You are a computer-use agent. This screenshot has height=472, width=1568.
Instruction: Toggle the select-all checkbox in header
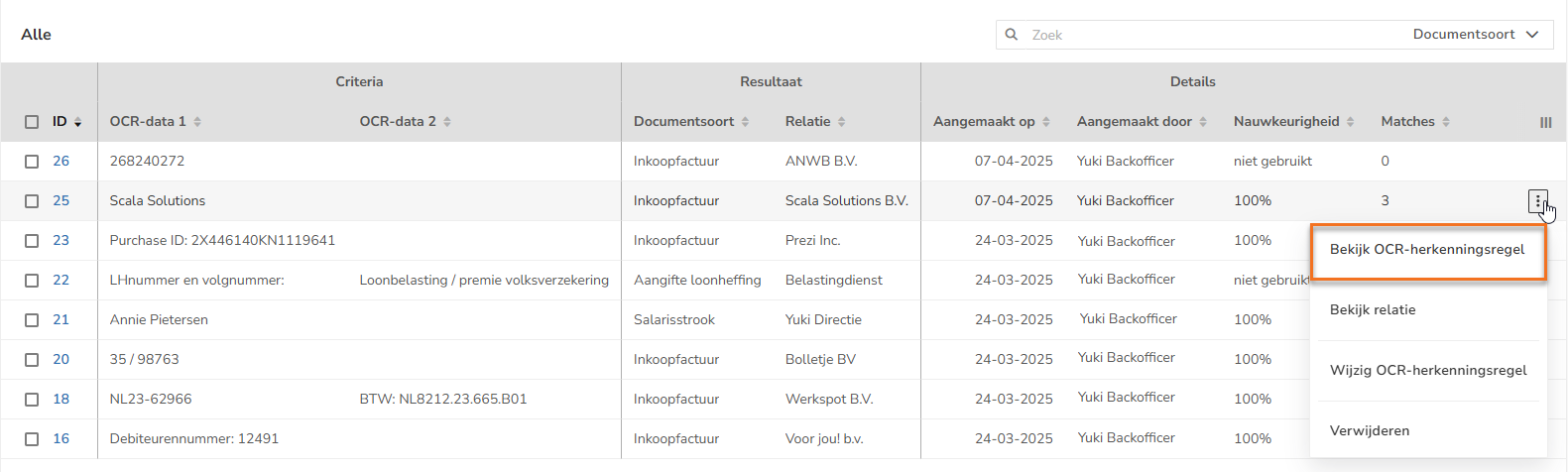pyautogui.click(x=32, y=122)
